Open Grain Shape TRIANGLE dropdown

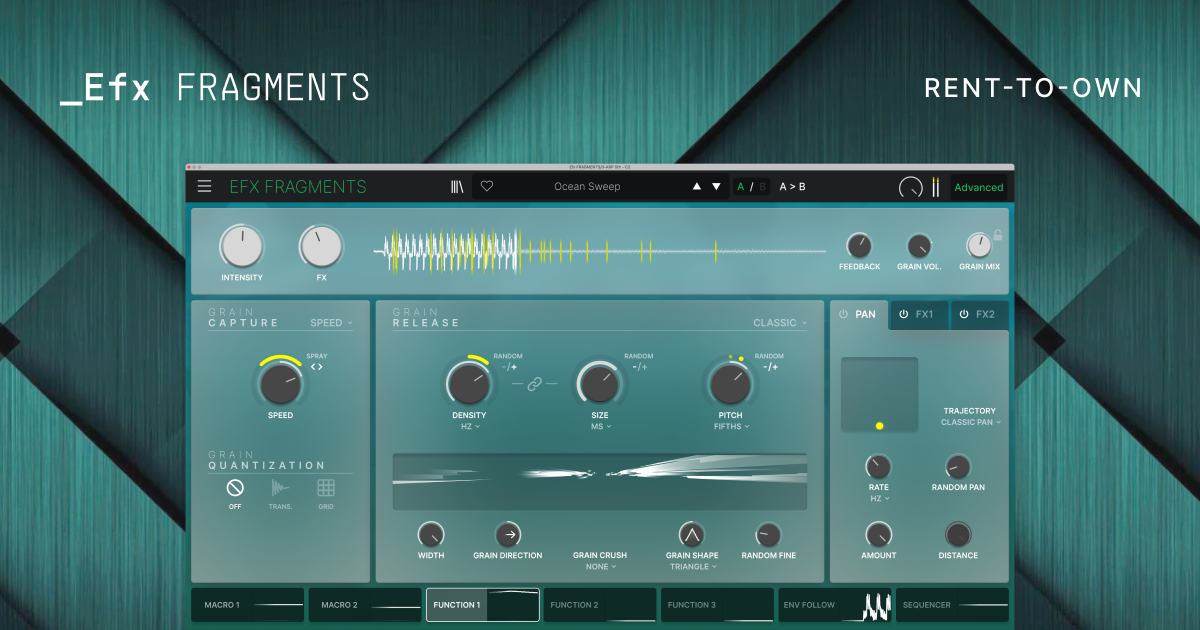693,566
